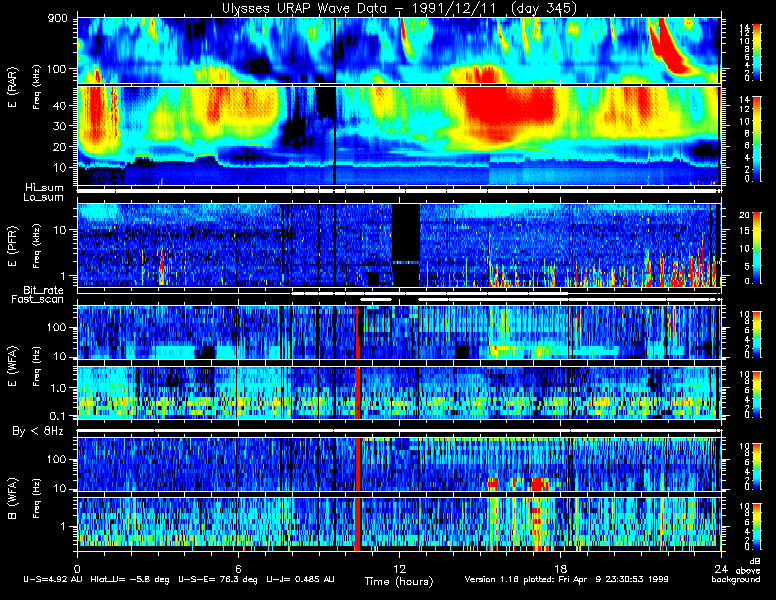Click the '0.1' Hz tick label

click(x=57, y=416)
